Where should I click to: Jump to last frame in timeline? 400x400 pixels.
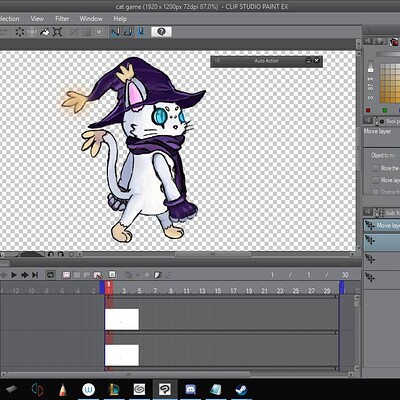pyautogui.click(x=35, y=275)
